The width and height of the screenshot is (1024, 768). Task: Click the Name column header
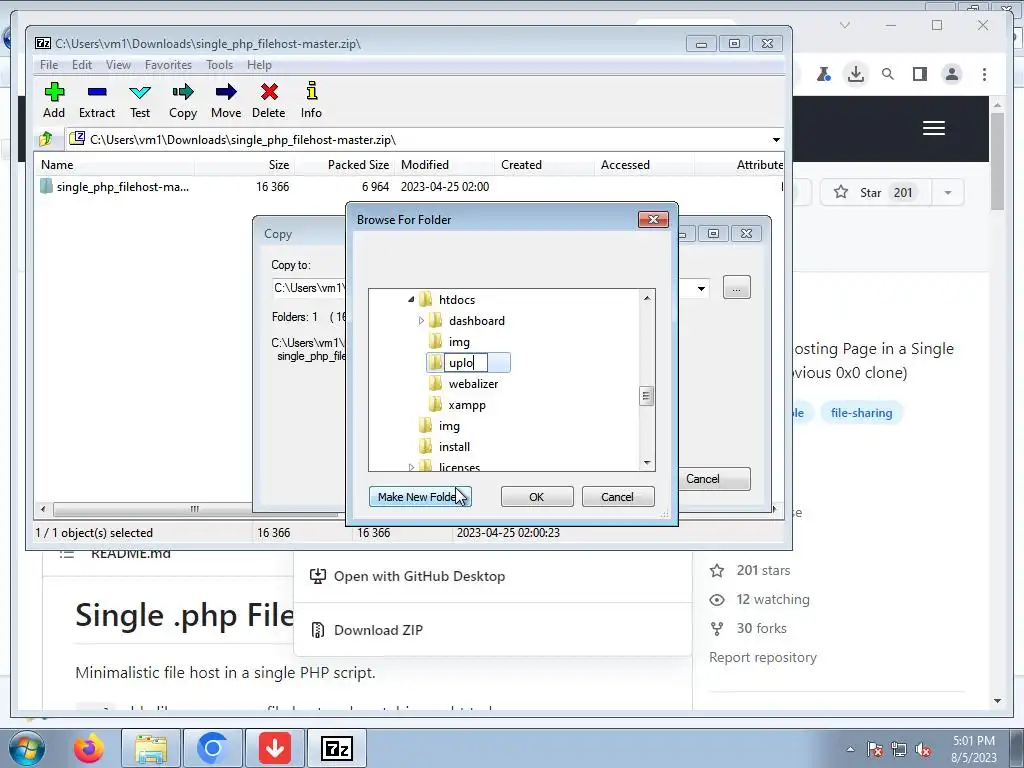(114, 165)
